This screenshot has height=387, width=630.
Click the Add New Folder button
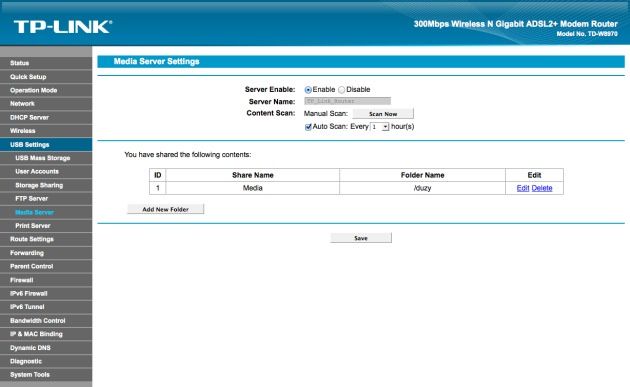tap(166, 209)
